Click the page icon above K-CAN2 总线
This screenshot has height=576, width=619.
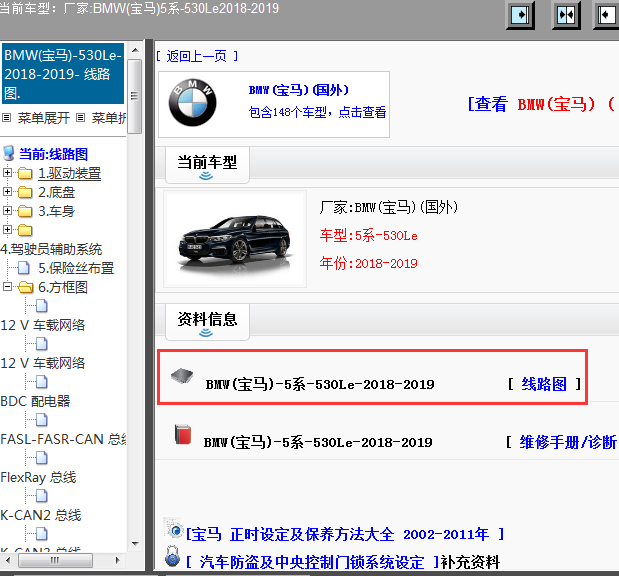[42, 496]
